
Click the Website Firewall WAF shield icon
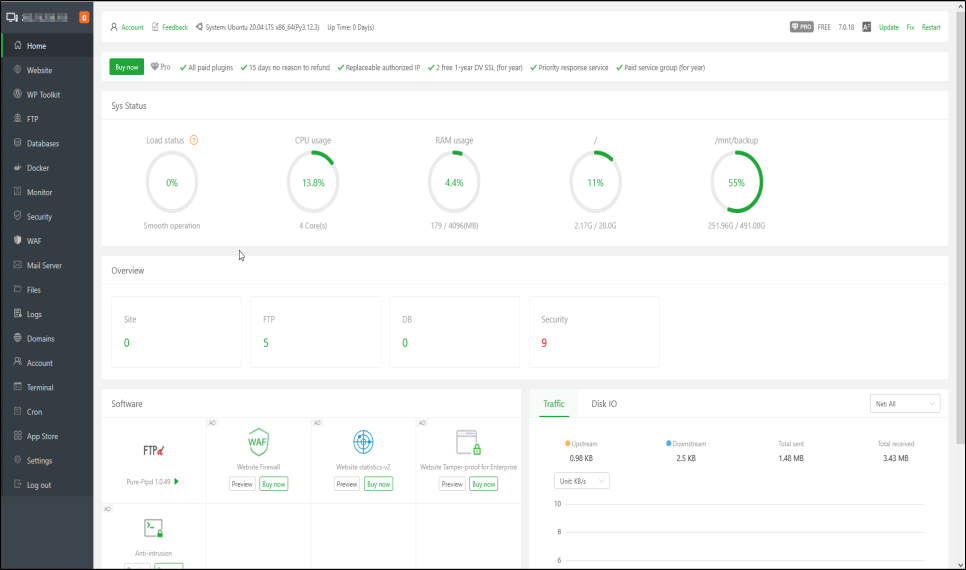[258, 442]
